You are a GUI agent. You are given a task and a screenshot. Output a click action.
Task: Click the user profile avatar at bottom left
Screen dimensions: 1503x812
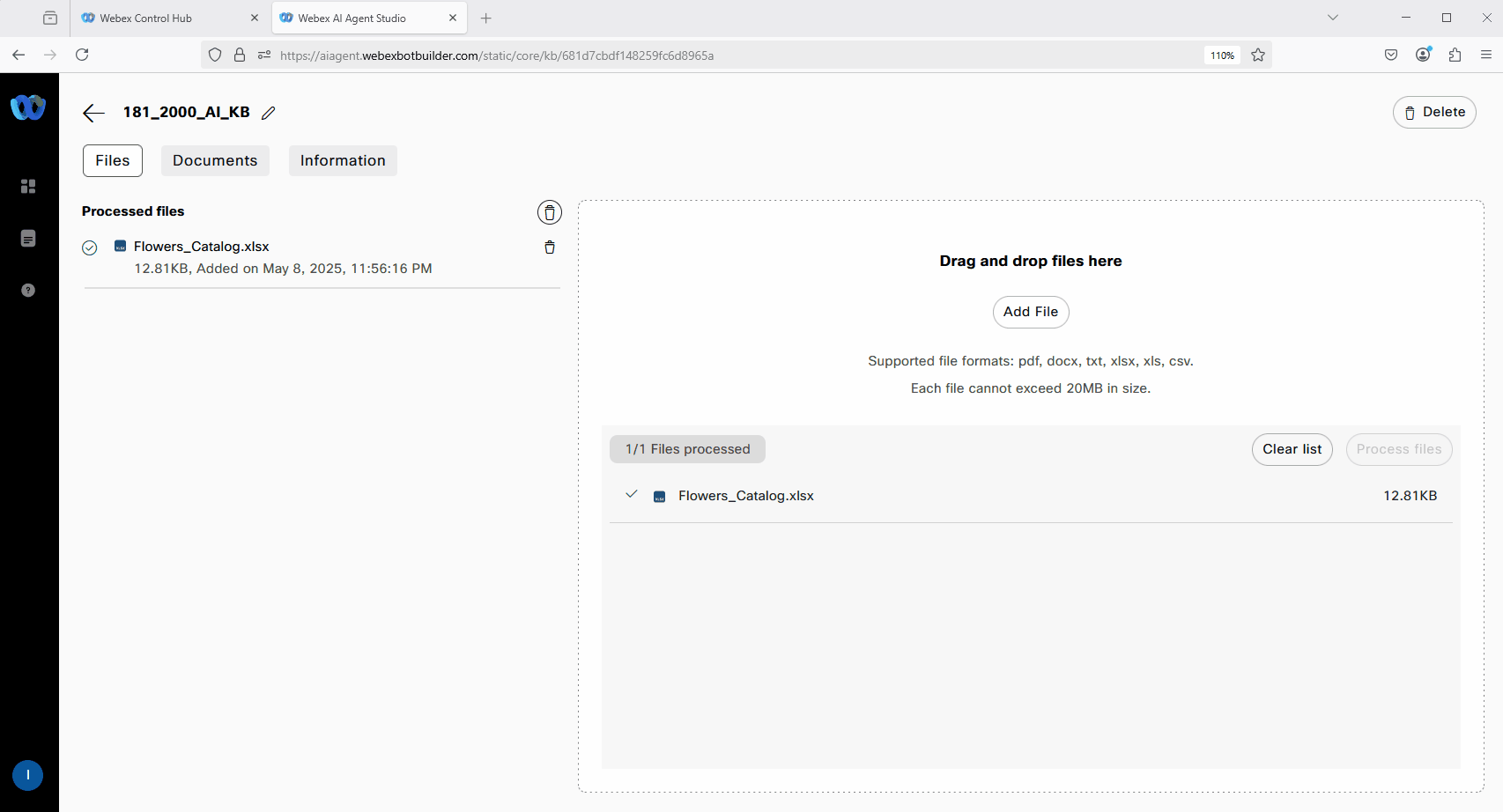click(x=28, y=775)
